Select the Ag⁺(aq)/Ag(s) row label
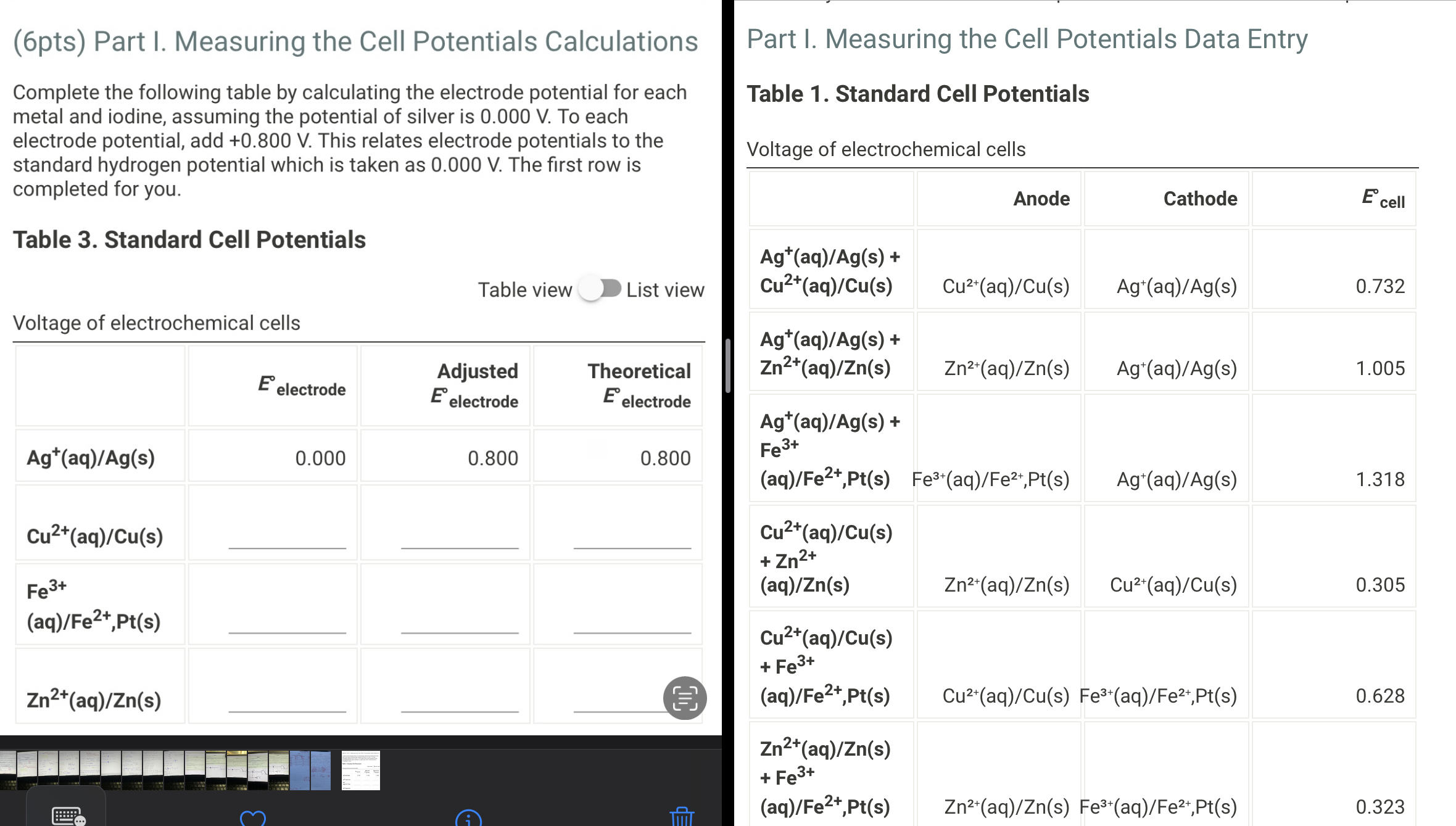This screenshot has height=826, width=1456. point(91,458)
